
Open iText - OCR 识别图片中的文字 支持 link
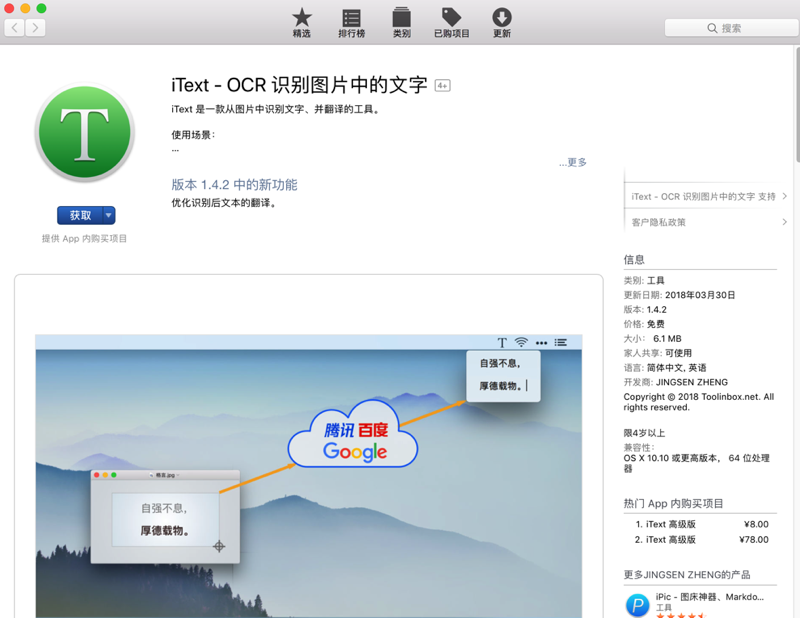(x=703, y=196)
